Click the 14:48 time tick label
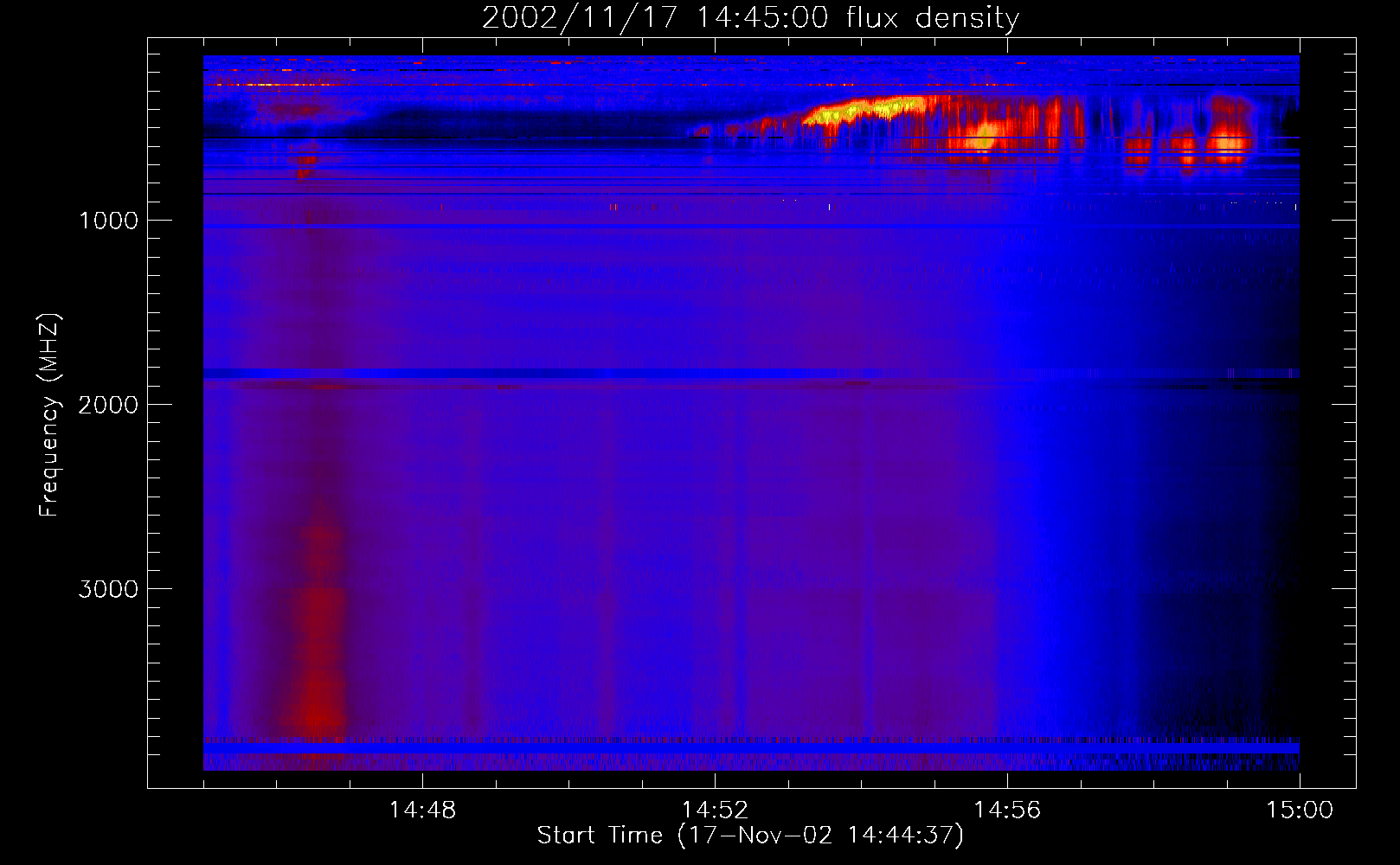The height and width of the screenshot is (865, 1400). 422,811
